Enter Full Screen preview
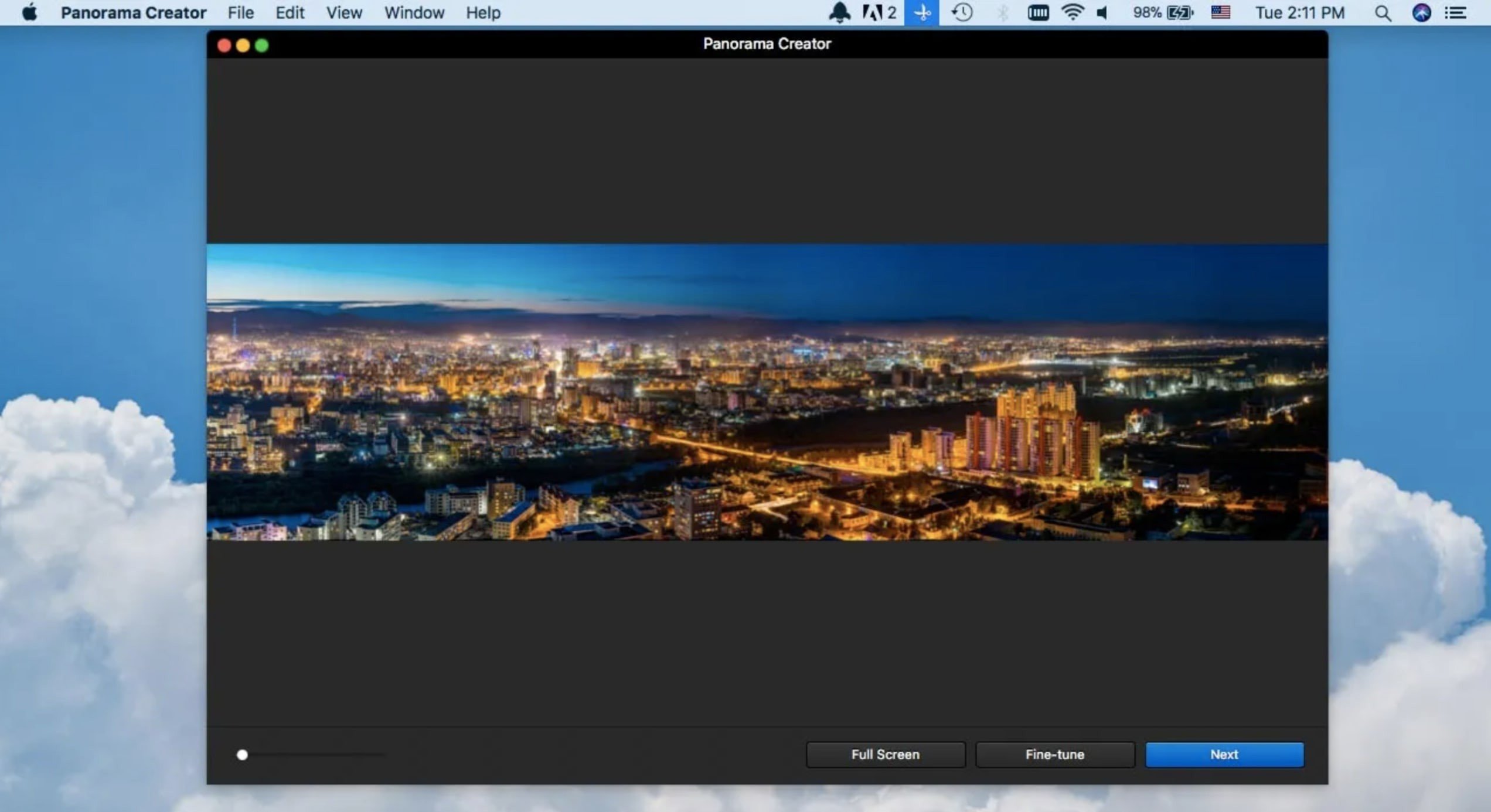Screen dimensions: 1491x812 pos(885,755)
